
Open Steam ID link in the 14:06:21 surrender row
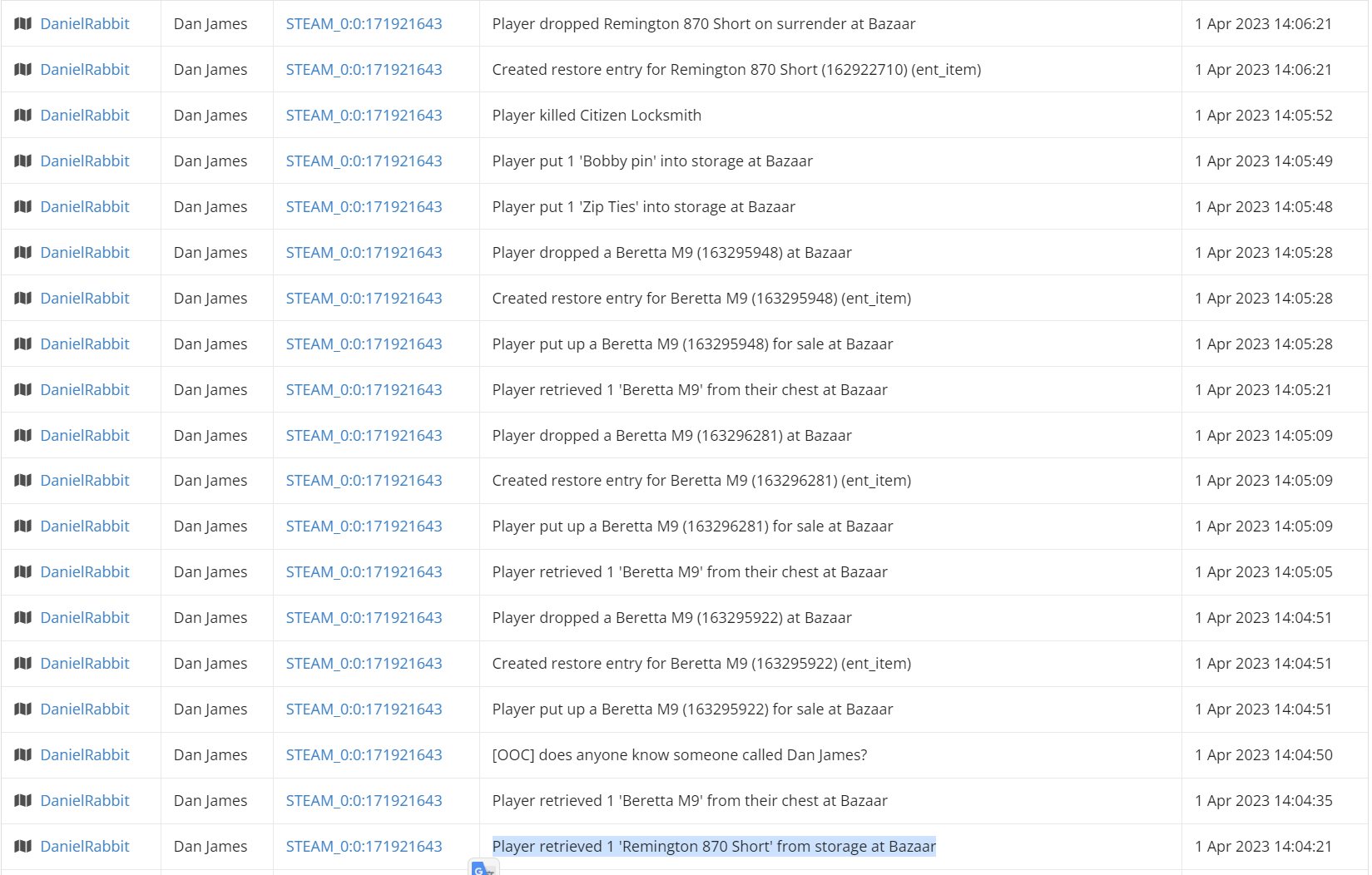coord(364,23)
